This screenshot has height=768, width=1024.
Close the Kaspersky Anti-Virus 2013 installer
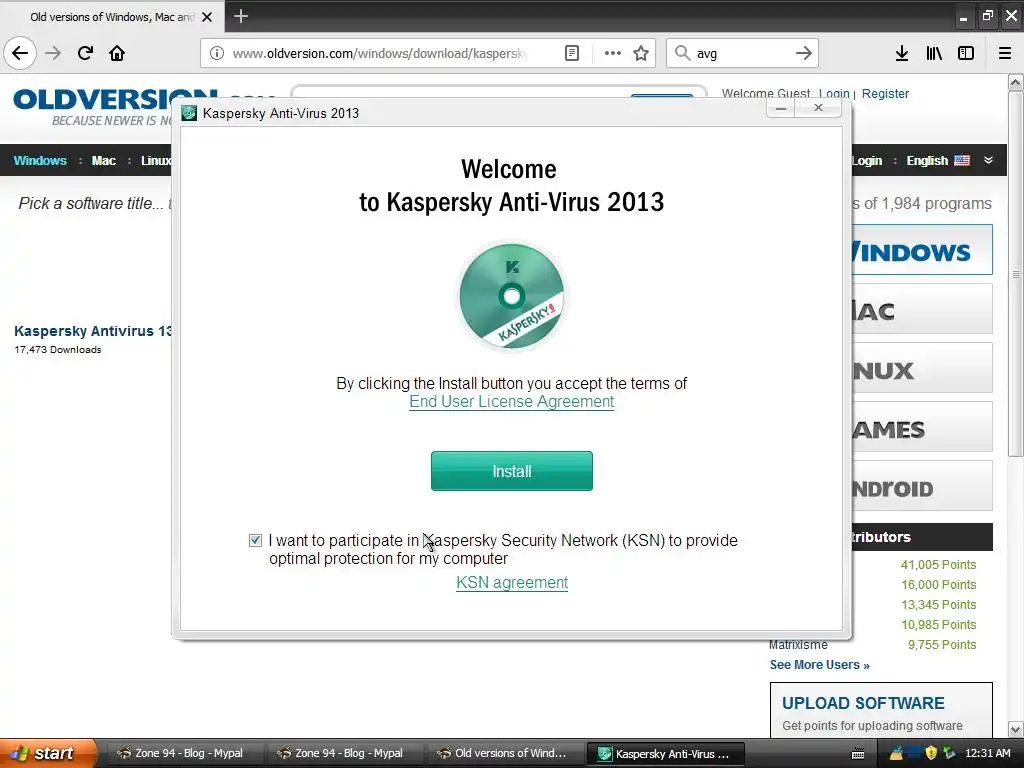click(818, 108)
